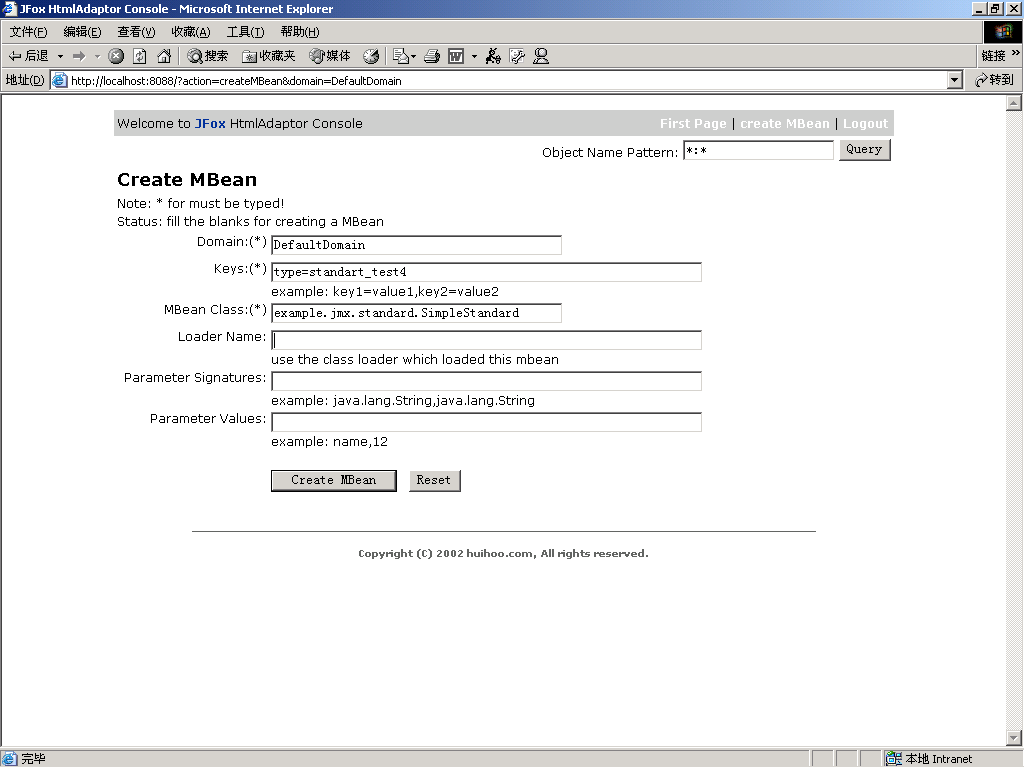
Task: Click the Windows logo throbber icon
Action: 1003,32
